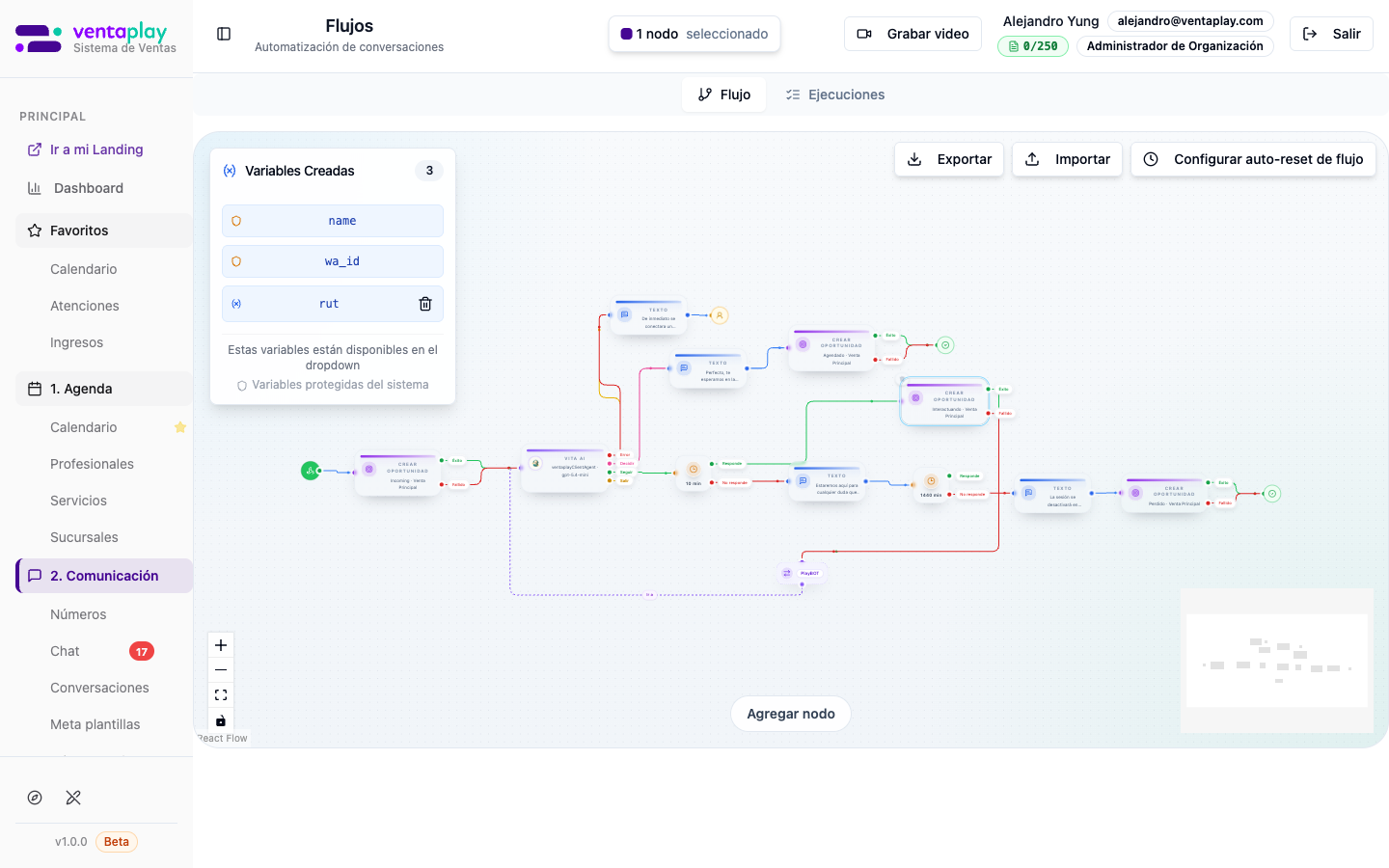This screenshot has width=1389, height=868.
Task: Expand the 2. Comunicación section
Action: click(103, 576)
